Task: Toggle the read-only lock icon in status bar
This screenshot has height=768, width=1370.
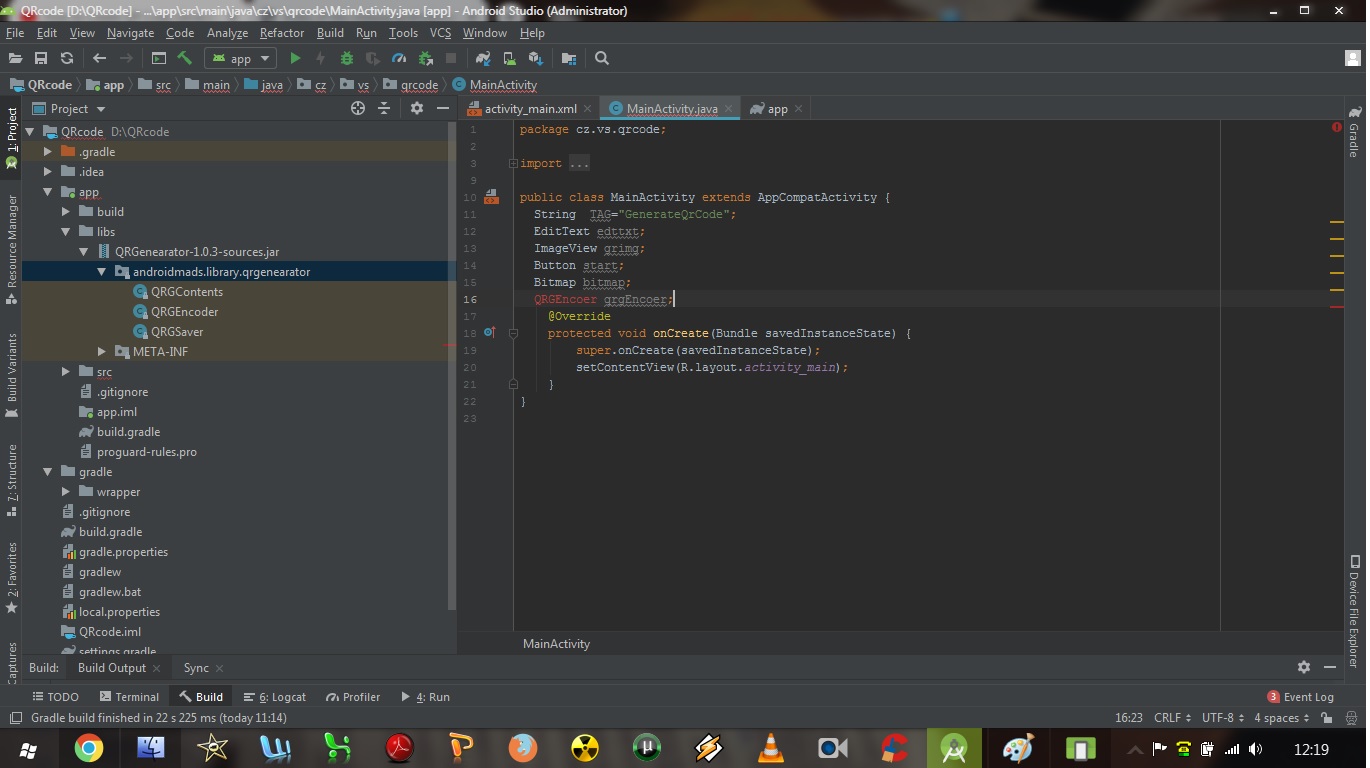Action: coord(1325,718)
